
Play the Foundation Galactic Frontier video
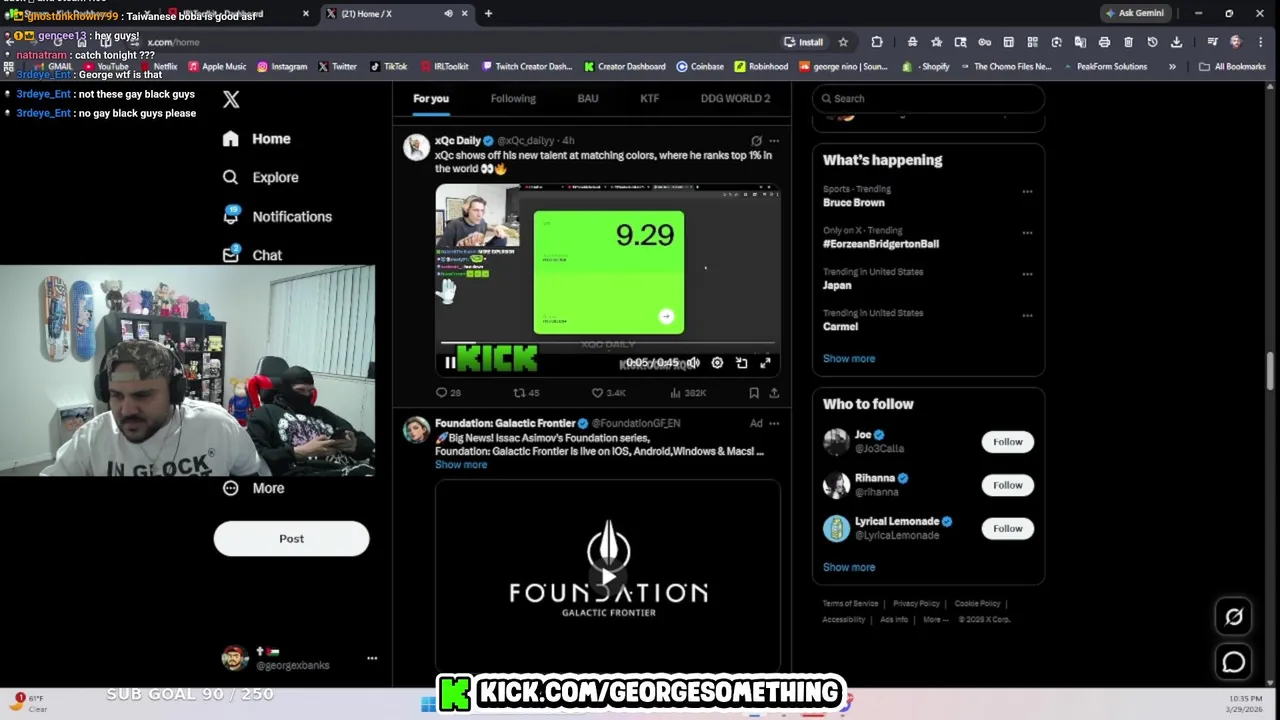(x=608, y=577)
